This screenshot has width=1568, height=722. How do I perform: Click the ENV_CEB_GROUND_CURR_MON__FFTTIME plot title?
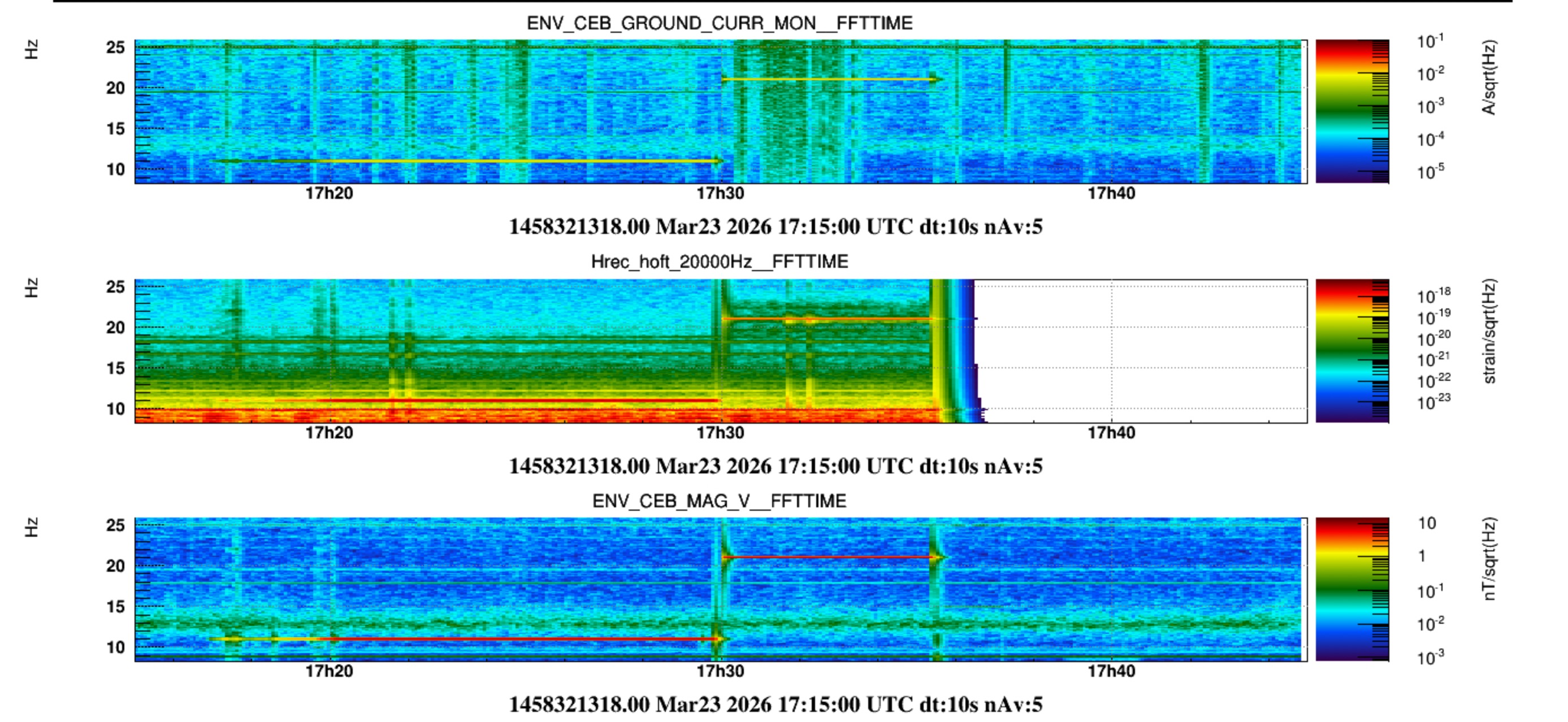tap(720, 23)
